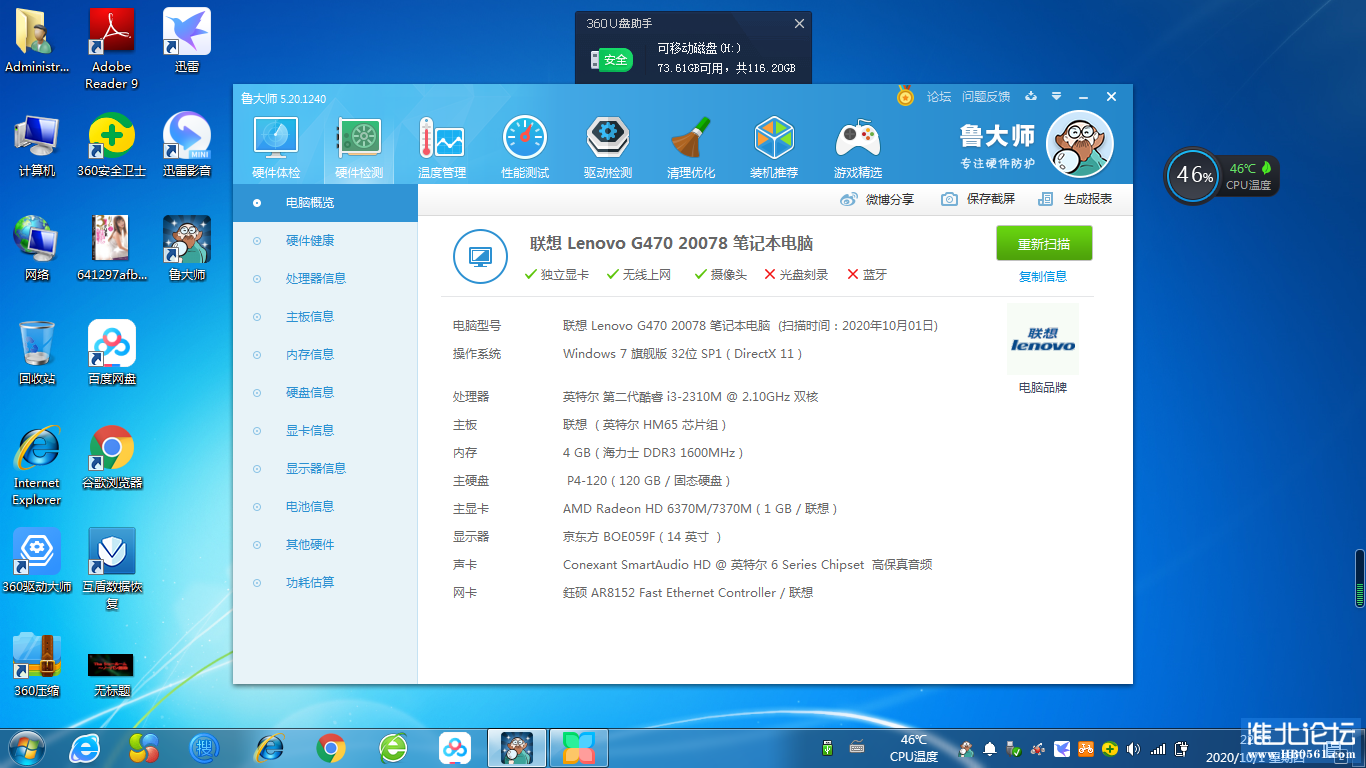The image size is (1366, 768).
Task: Select 主板信息 in the sidebar
Action: tap(325, 317)
